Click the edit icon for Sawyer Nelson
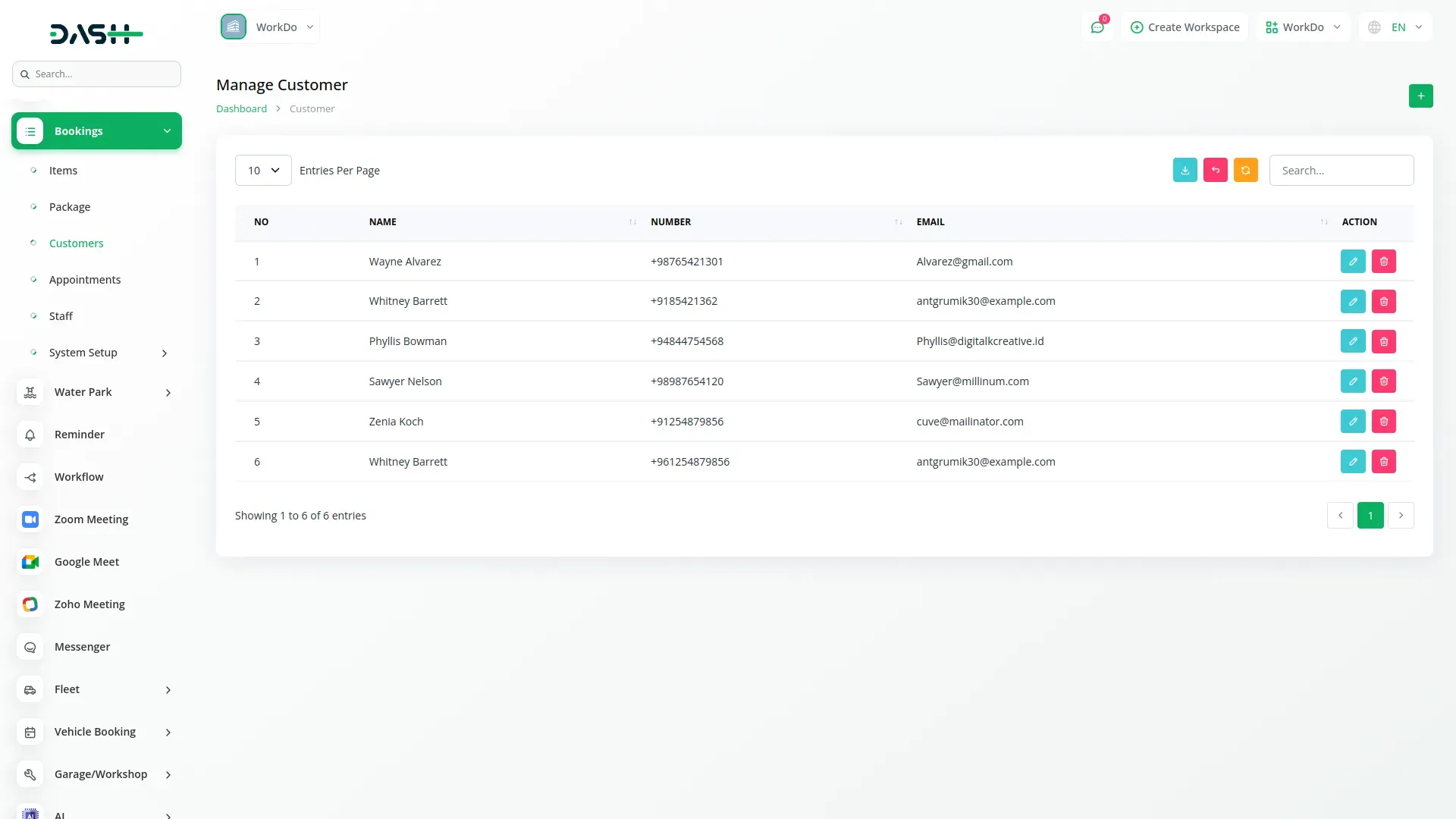The height and width of the screenshot is (819, 1456). tap(1352, 381)
